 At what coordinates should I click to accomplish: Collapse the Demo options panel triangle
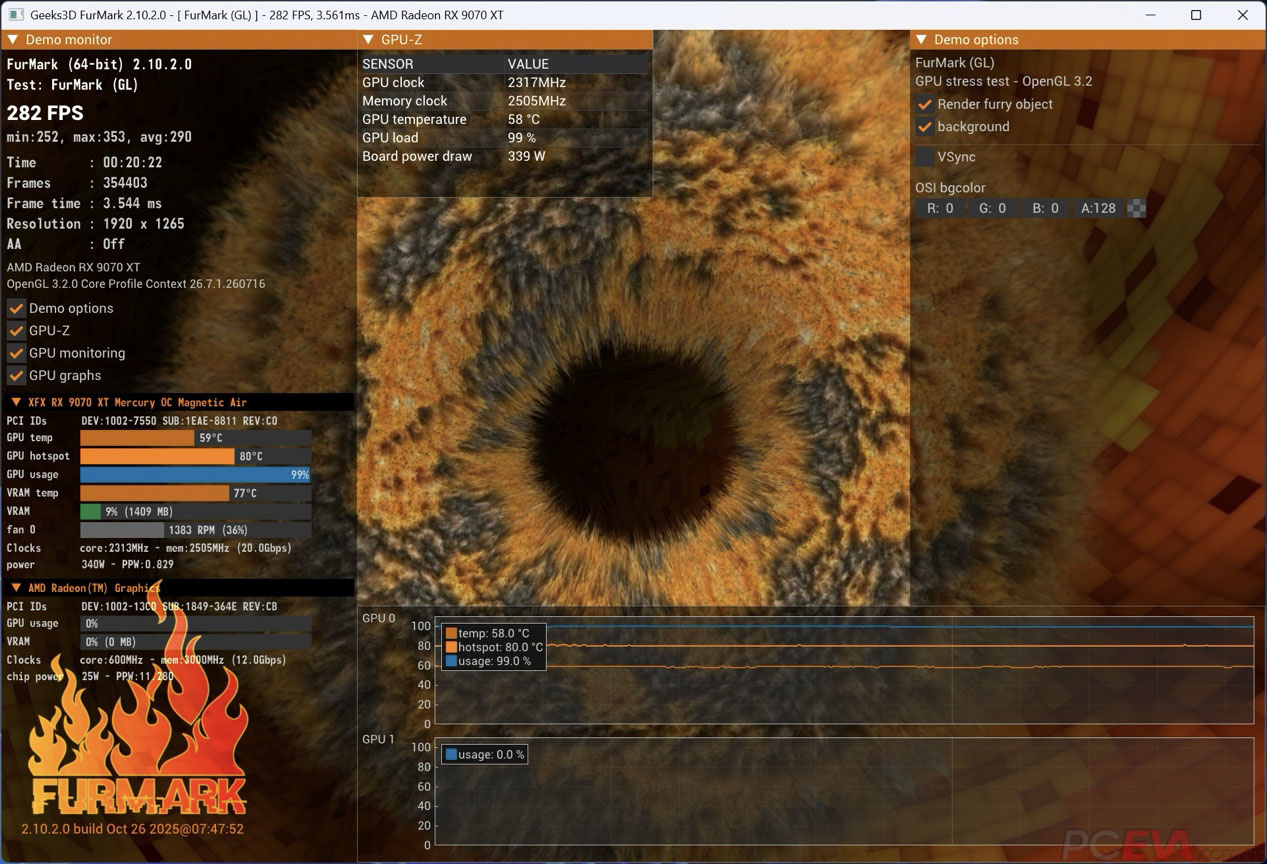pyautogui.click(x=921, y=40)
